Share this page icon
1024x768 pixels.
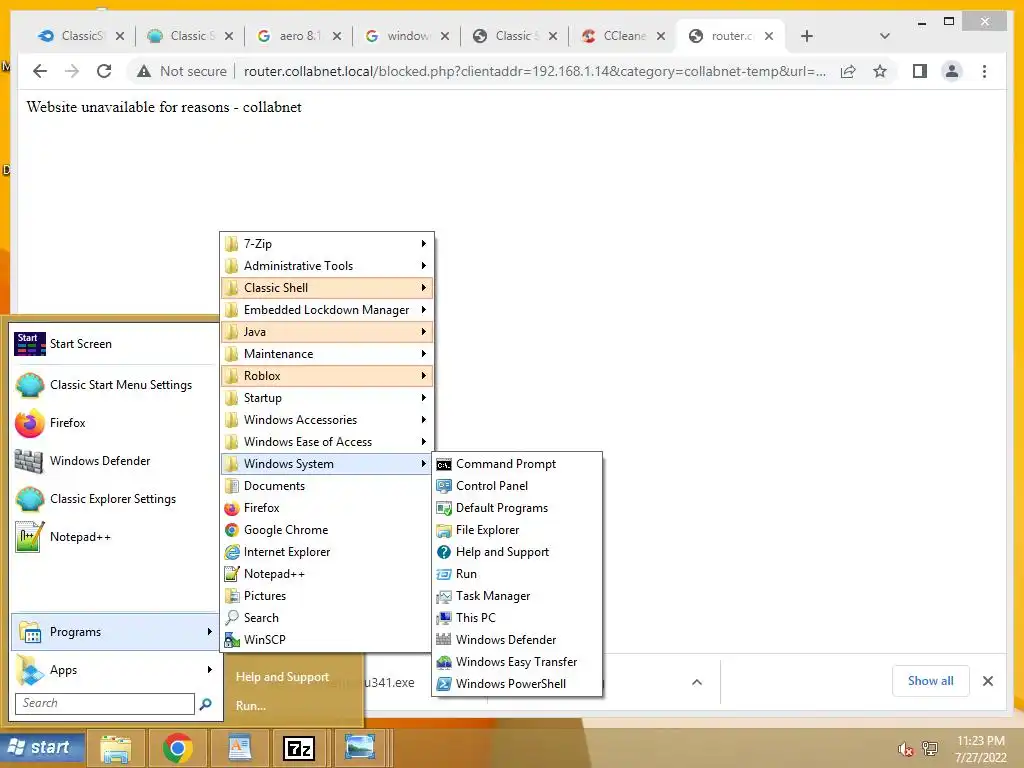[x=848, y=71]
